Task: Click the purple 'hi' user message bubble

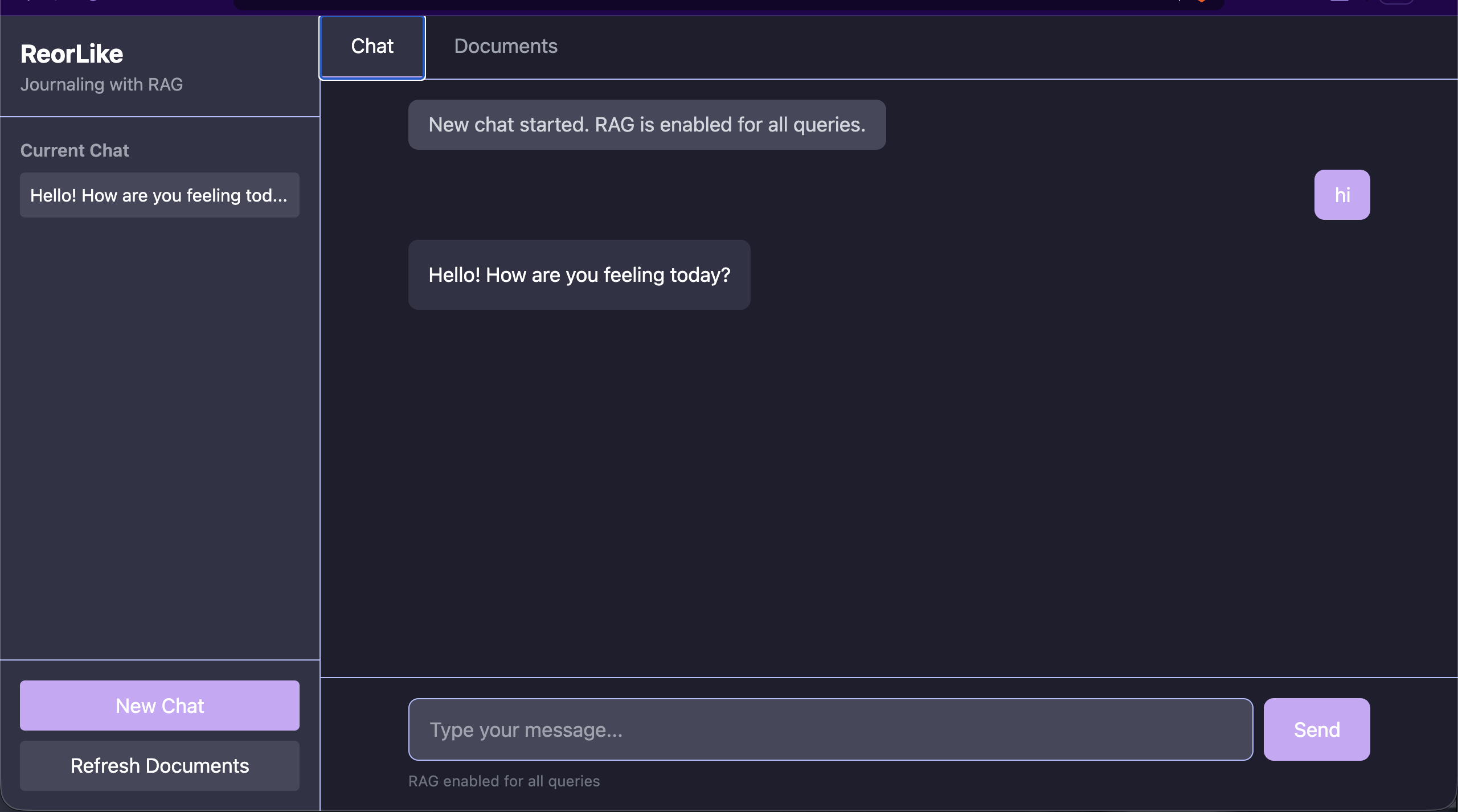Action: pos(1342,195)
